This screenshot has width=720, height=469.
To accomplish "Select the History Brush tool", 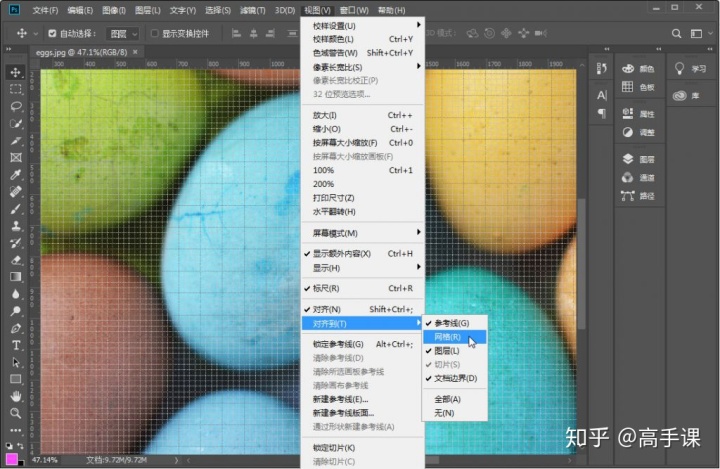I will click(x=16, y=243).
